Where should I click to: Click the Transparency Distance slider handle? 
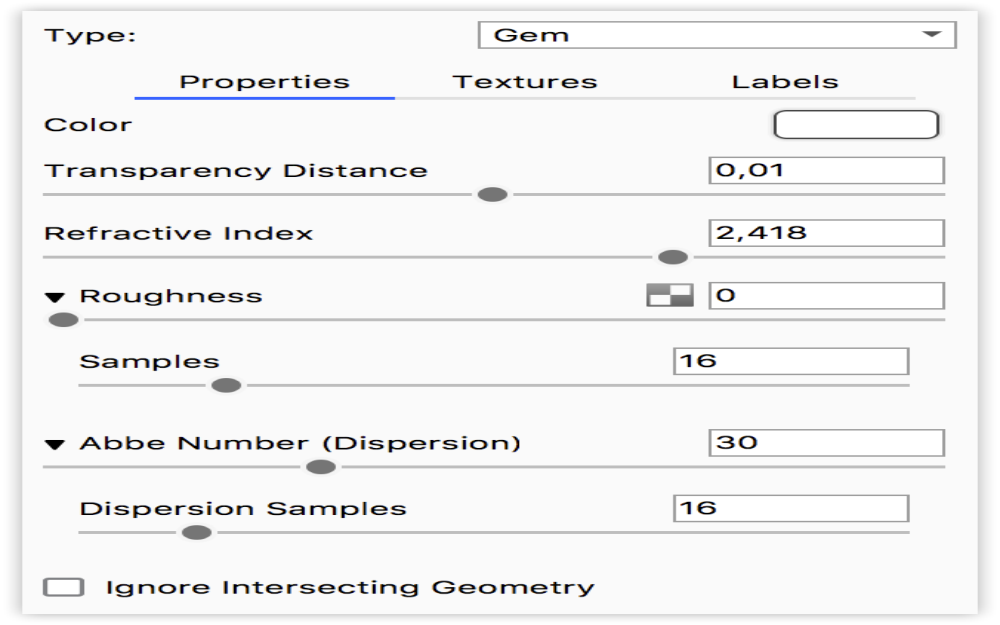pos(492,195)
